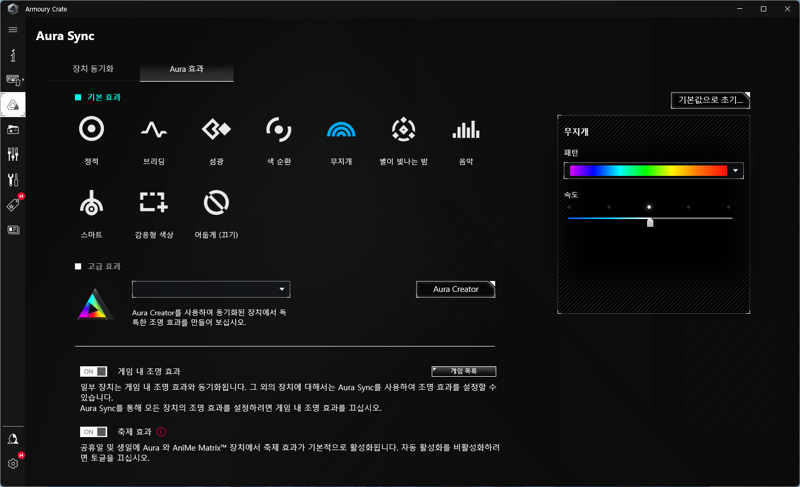Click the 게임 내 조명 효과 label

149,371
